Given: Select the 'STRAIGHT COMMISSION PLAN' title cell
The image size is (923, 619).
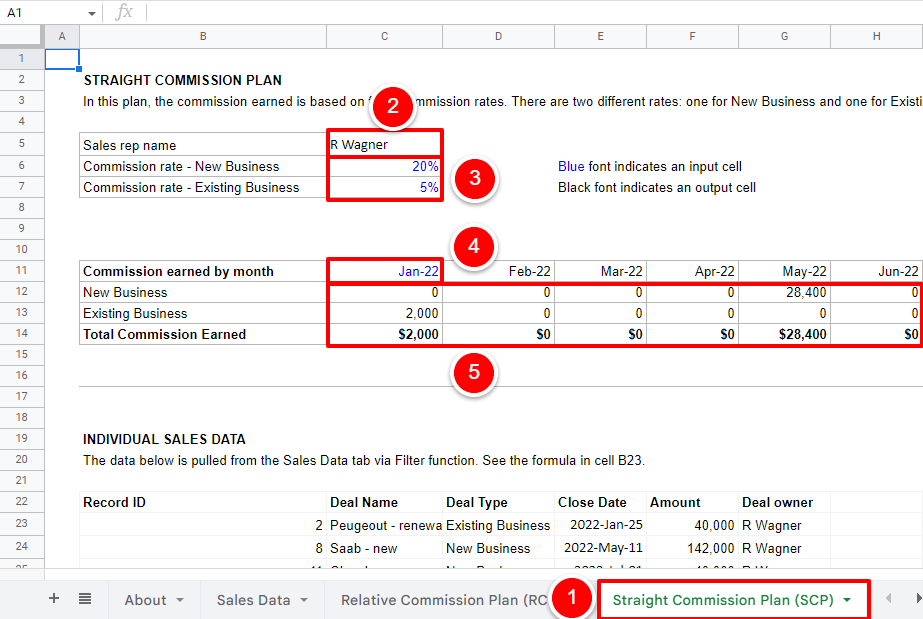Looking at the screenshot, I should [x=203, y=80].
